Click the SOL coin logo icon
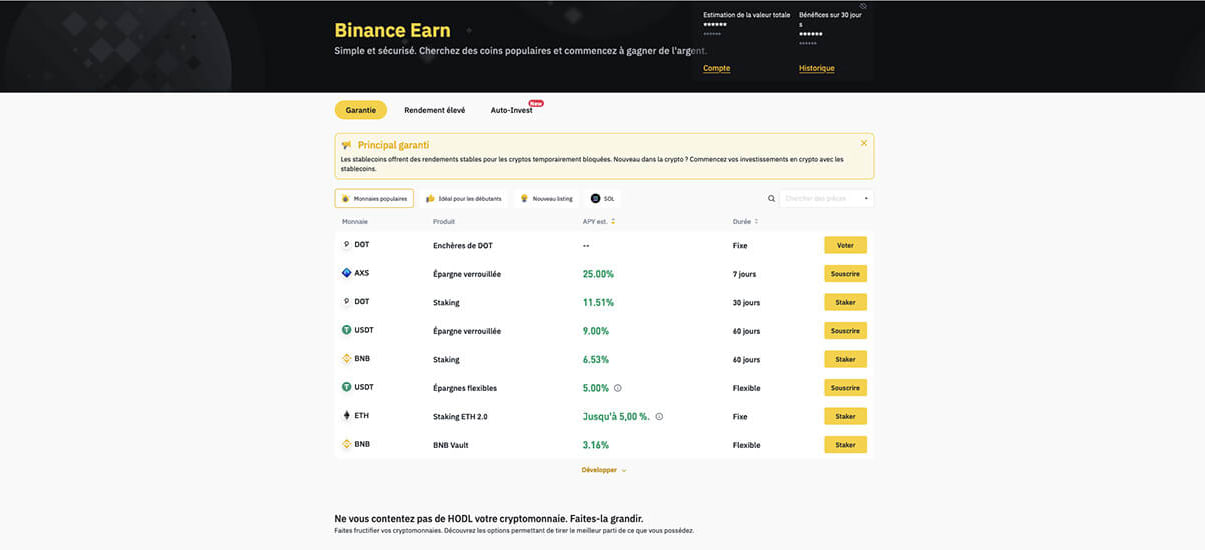Screen dimensions: 1205x550 point(595,199)
